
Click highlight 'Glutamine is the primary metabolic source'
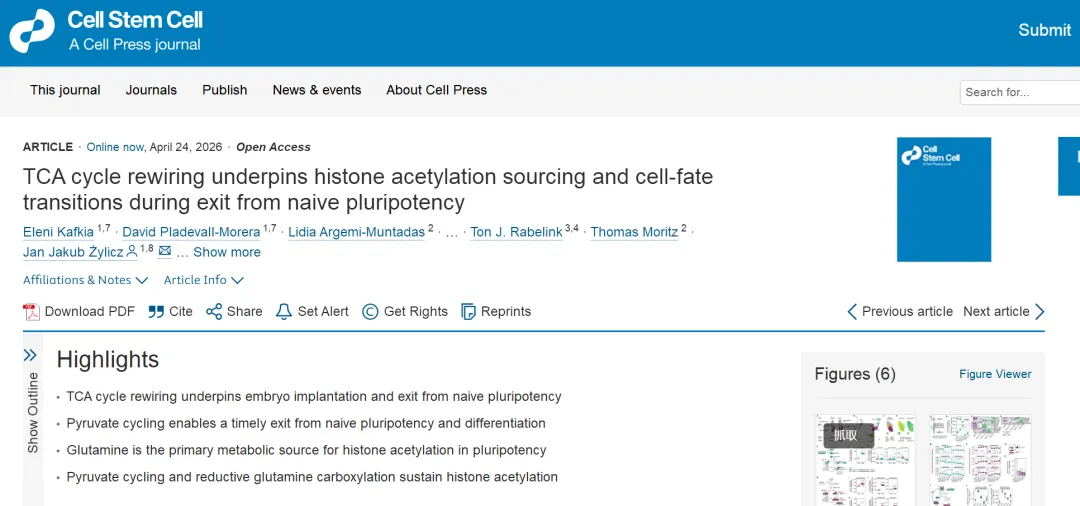(307, 450)
